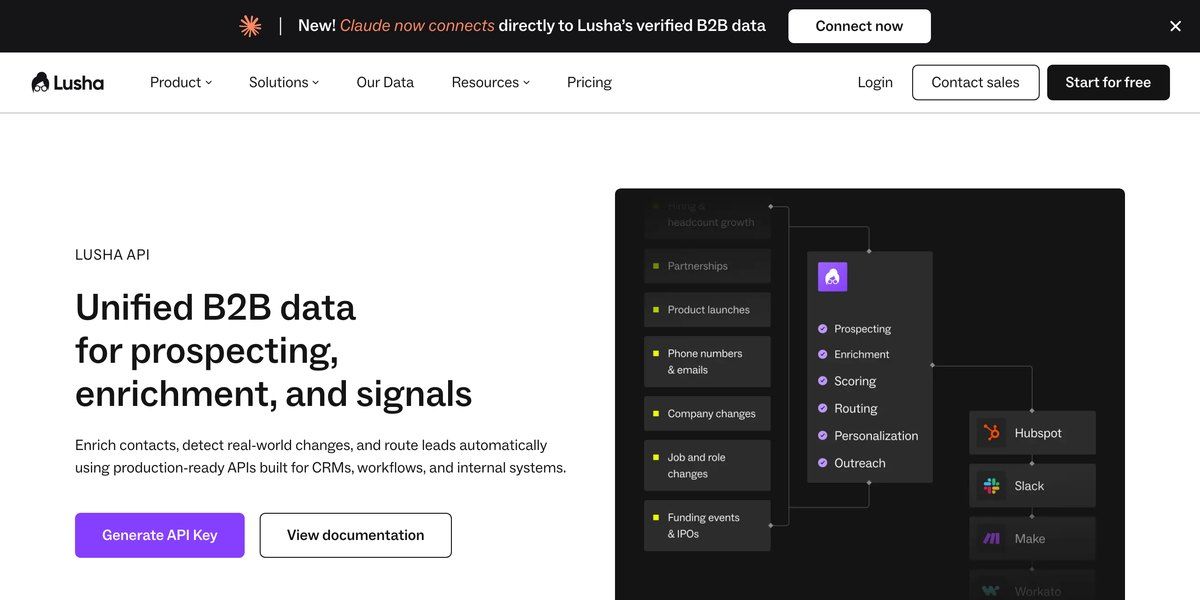The image size is (1200, 600).
Task: Click the checkmark icon beside Personalization
Action: [823, 435]
